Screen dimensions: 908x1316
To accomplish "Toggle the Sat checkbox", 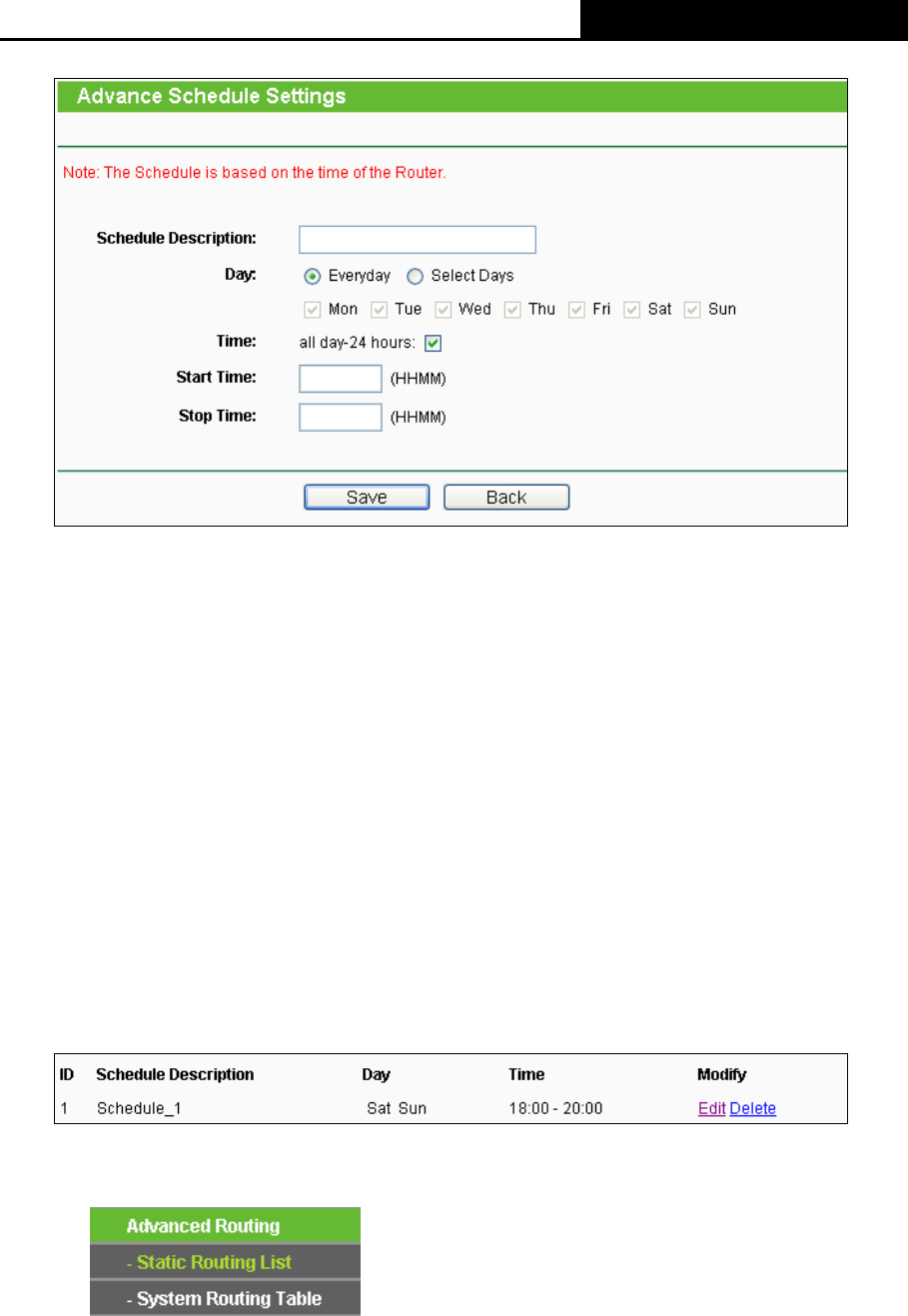I will click(631, 310).
